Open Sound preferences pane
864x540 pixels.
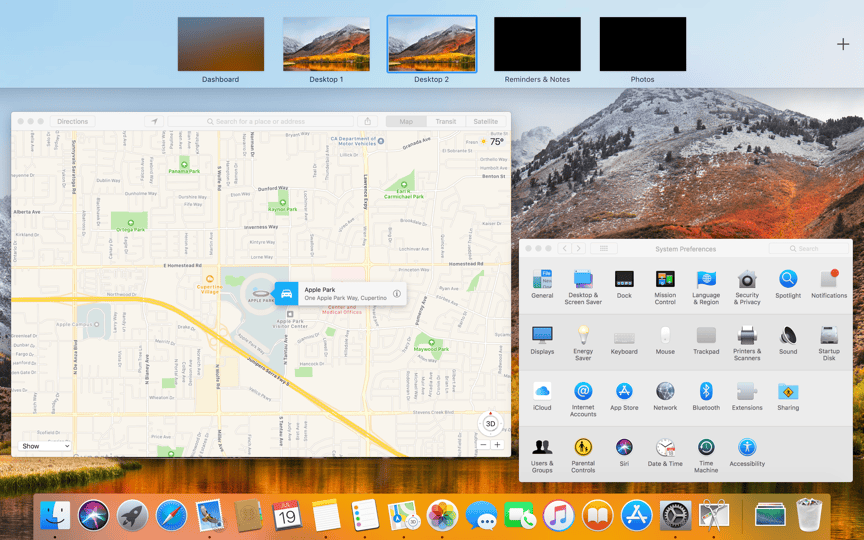788,340
